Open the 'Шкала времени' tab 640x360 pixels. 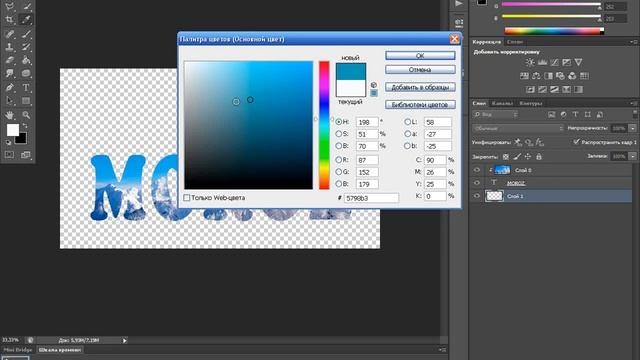[60, 350]
